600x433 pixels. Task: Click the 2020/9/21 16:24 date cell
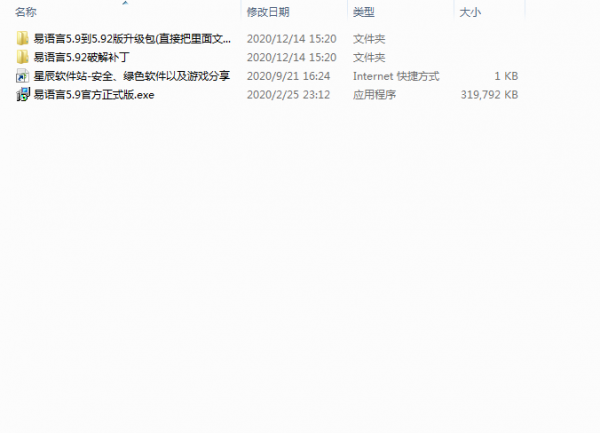(x=289, y=76)
